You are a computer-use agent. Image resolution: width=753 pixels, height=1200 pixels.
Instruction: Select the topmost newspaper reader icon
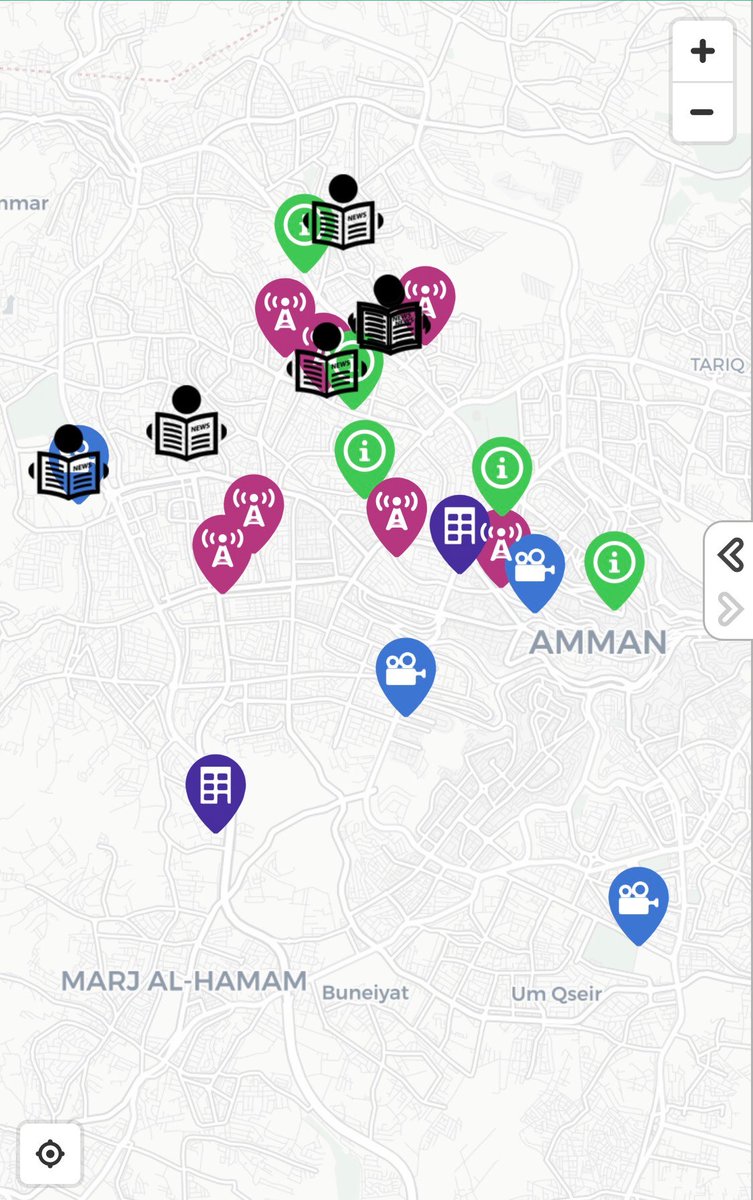[343, 213]
